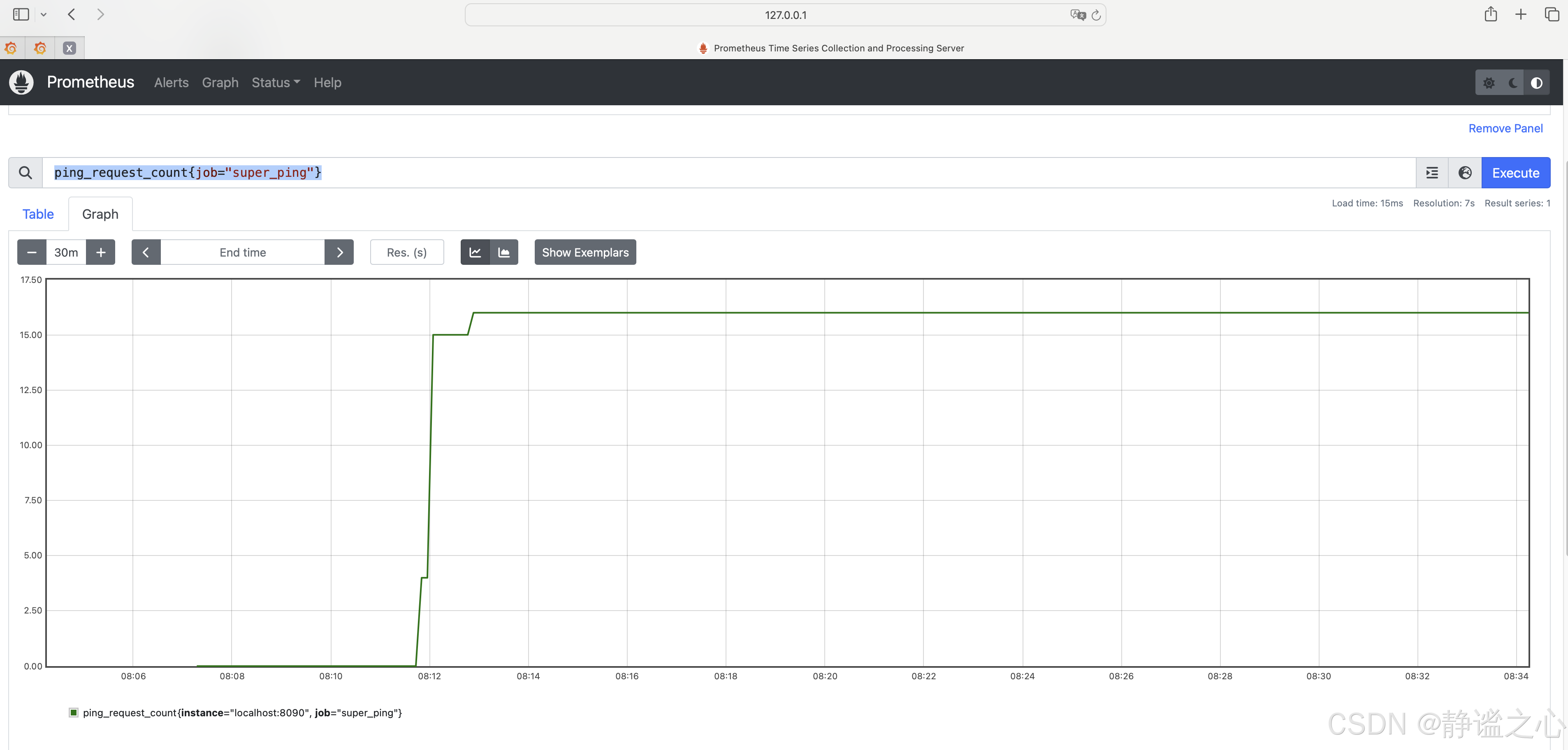Viewport: 1568px width, 750px height.
Task: Click the Safari page reload icon
Action: [1096, 15]
